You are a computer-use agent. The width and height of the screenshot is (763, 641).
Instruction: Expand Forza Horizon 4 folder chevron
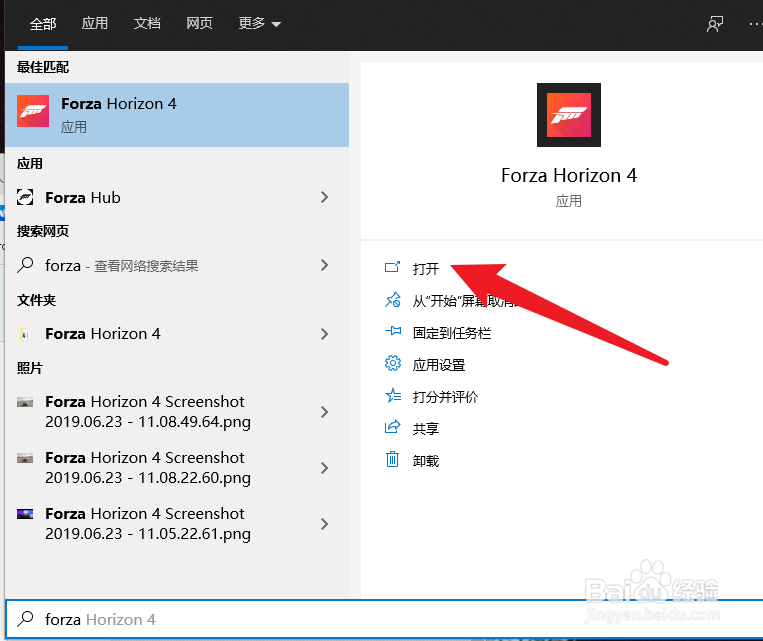click(325, 334)
